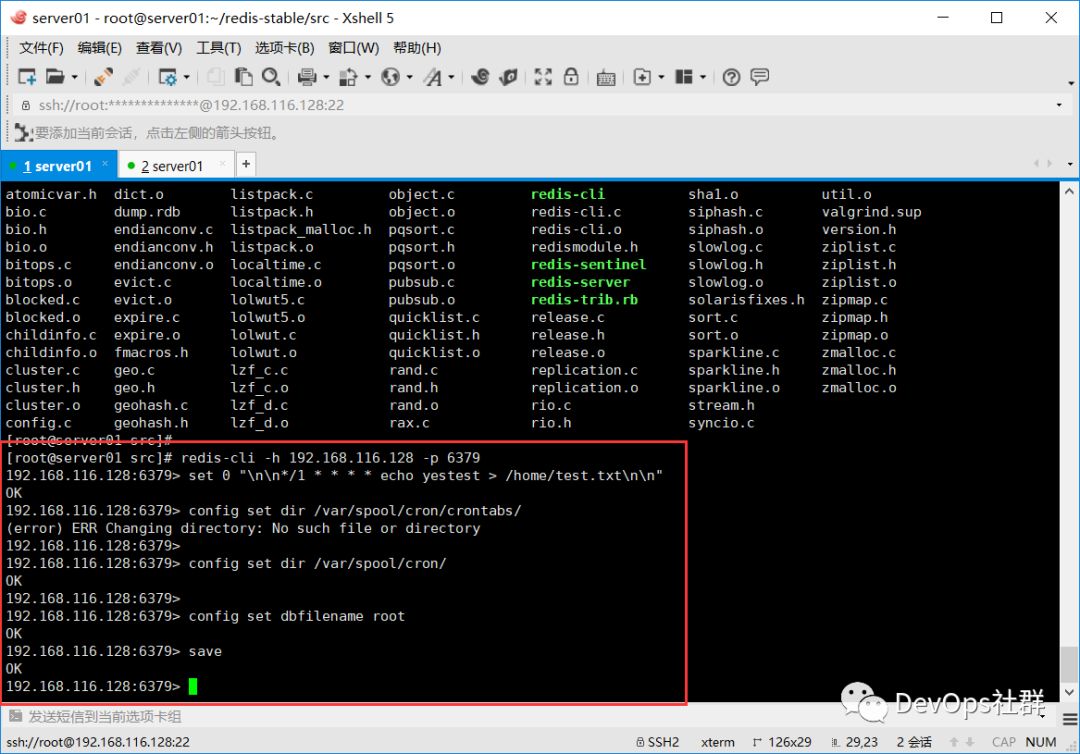Open the 查看(V) menu

point(159,48)
